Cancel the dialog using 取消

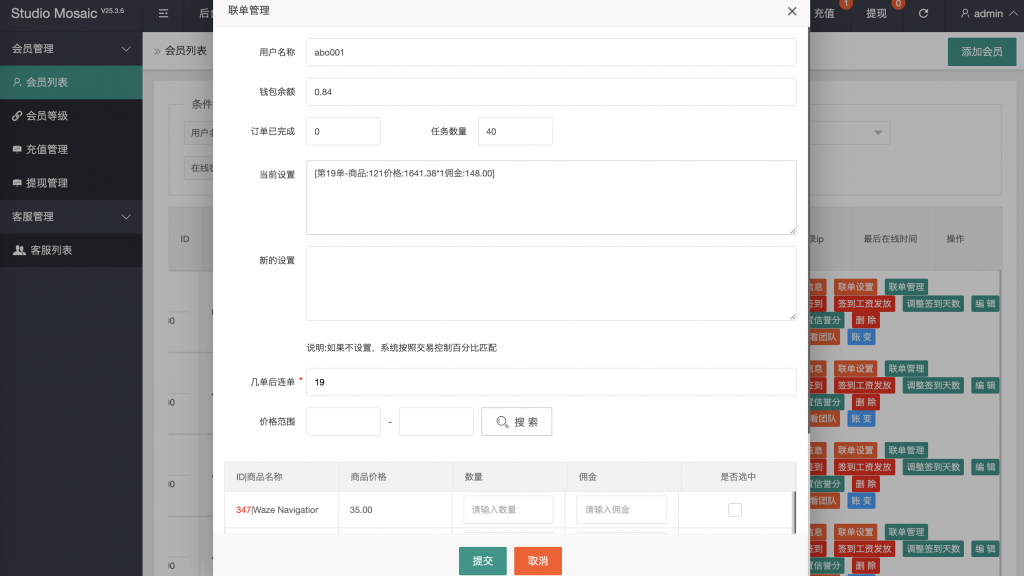coord(537,561)
